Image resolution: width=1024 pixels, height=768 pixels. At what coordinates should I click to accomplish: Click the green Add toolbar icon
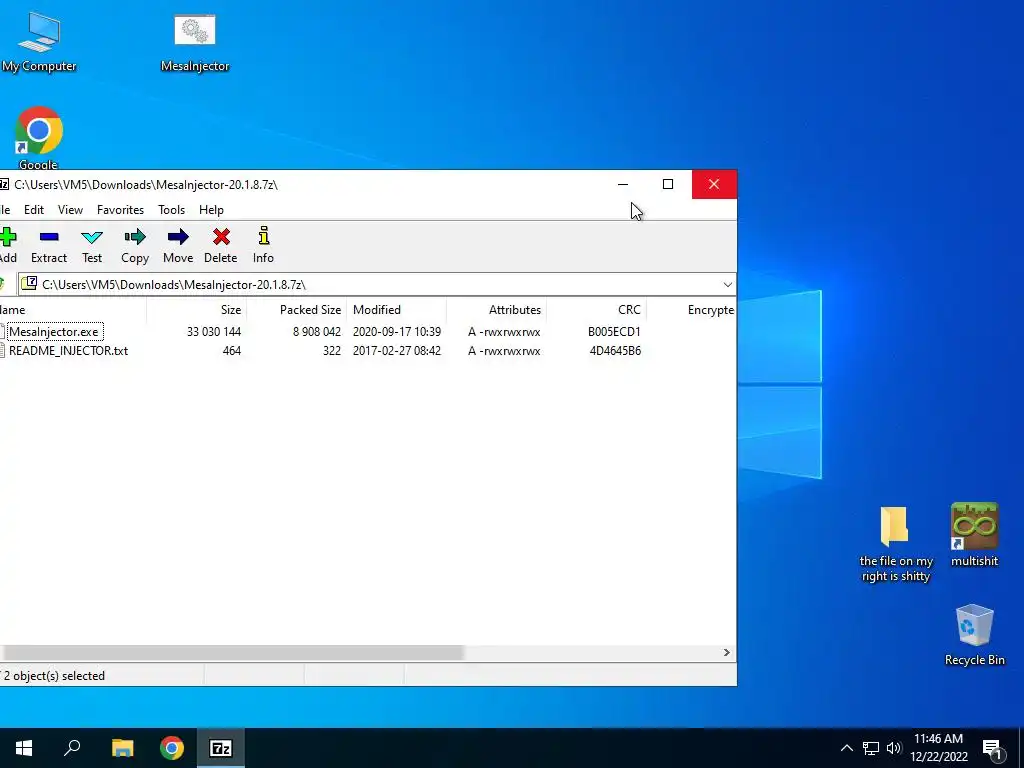(x=8, y=236)
